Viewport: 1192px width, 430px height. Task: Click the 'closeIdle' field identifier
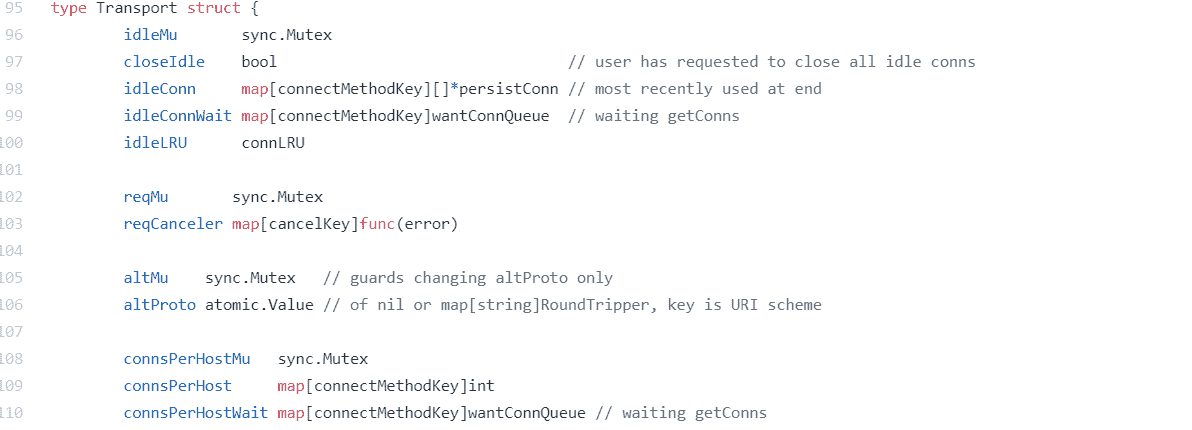(x=164, y=62)
